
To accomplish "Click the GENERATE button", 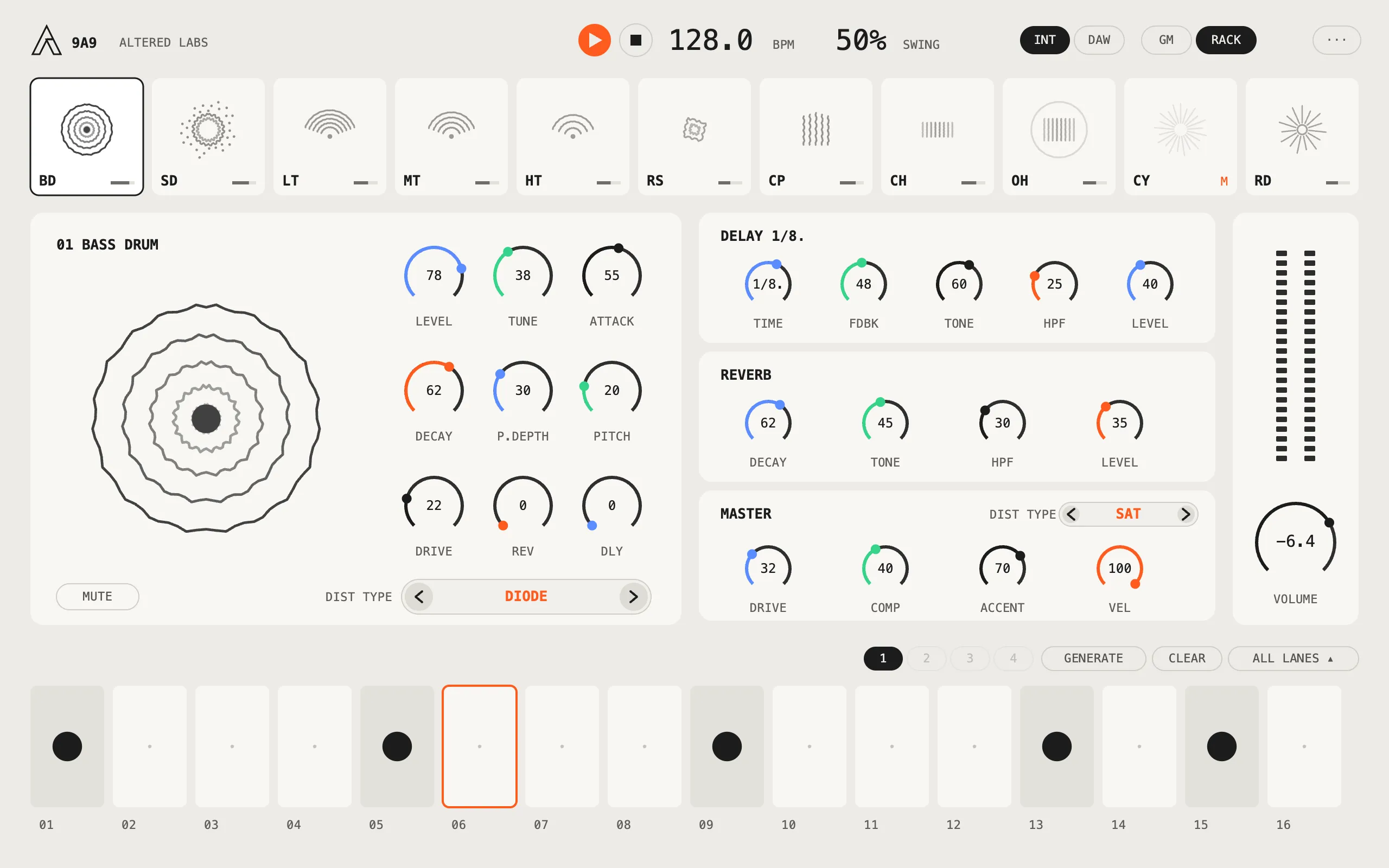I will point(1093,659).
